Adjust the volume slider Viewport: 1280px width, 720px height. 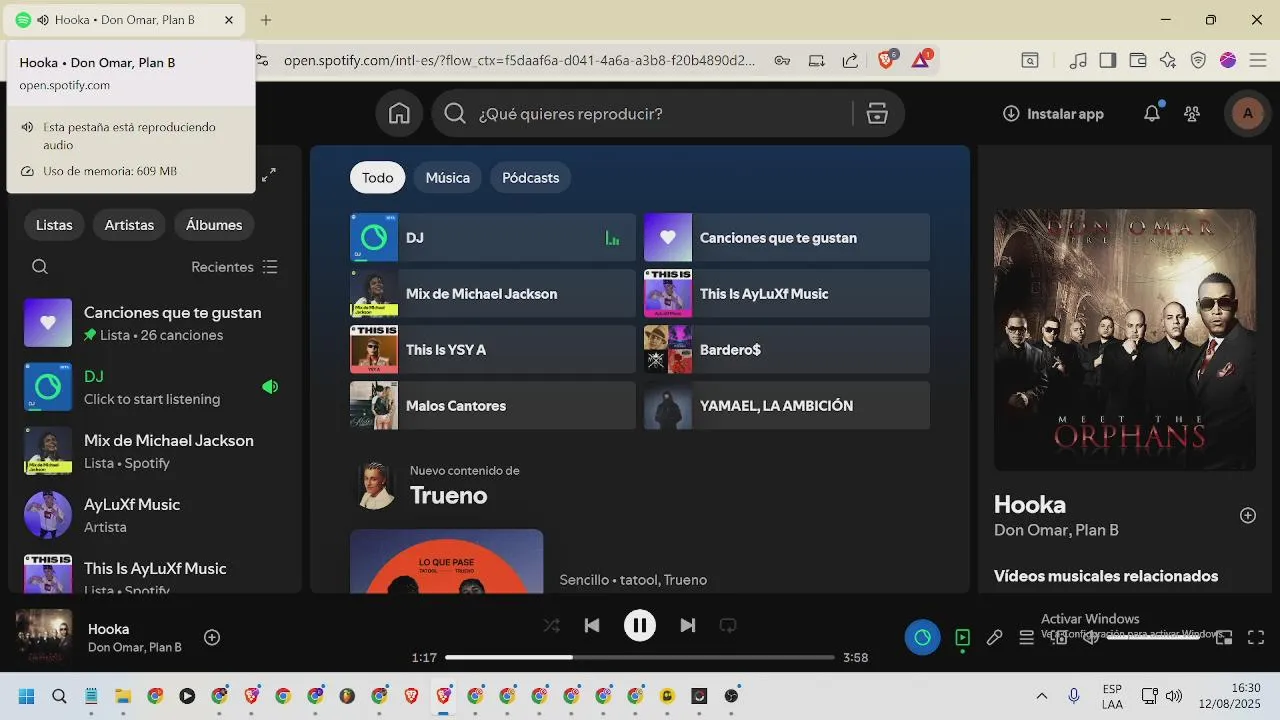(x=1153, y=637)
